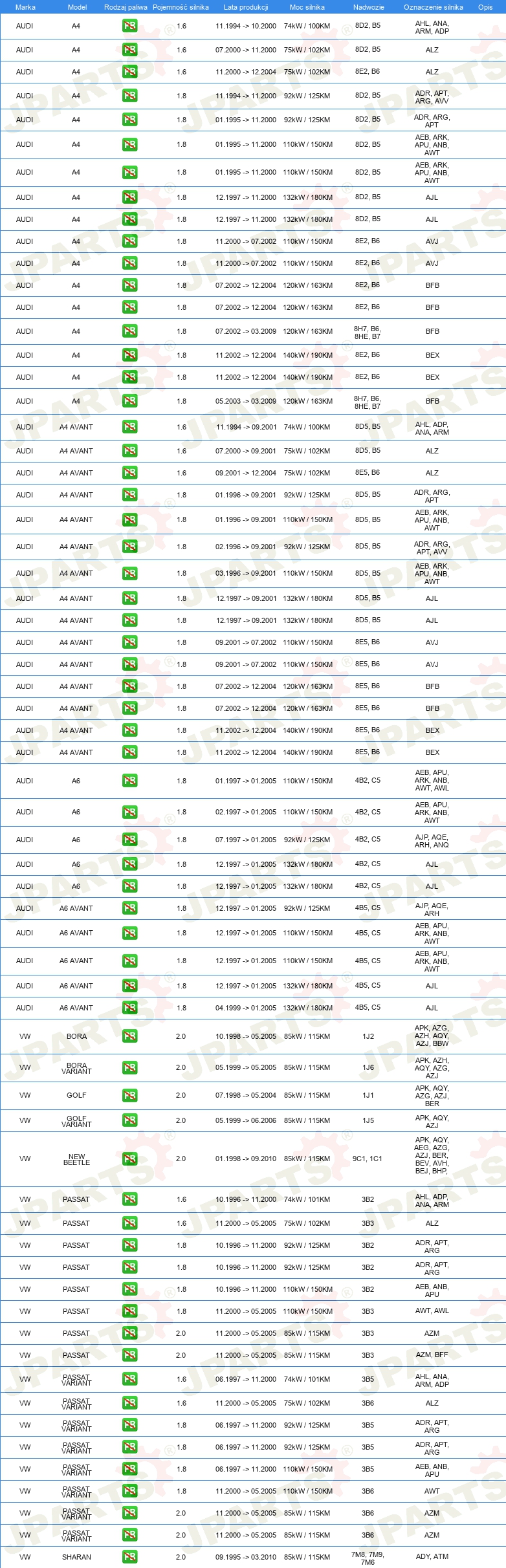Click the Rodzaj paliwa column header
This screenshot has width=506, height=1568.
(x=126, y=7)
